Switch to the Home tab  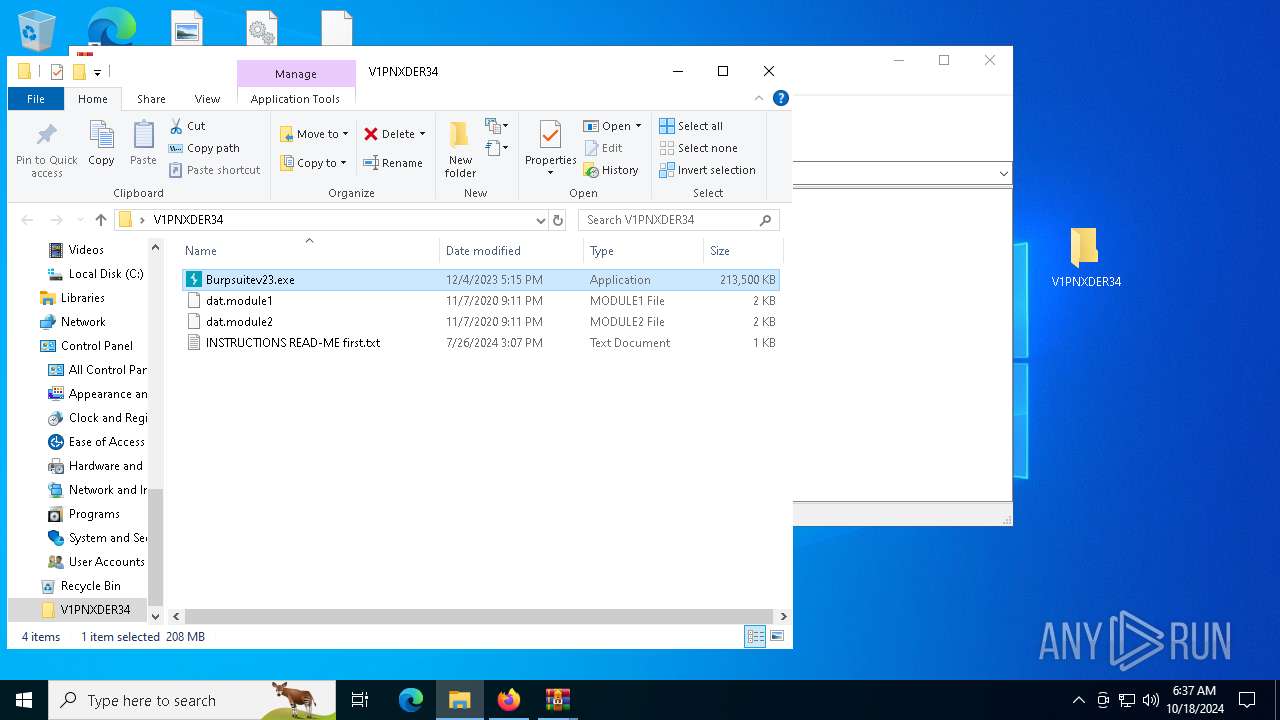[x=93, y=99]
